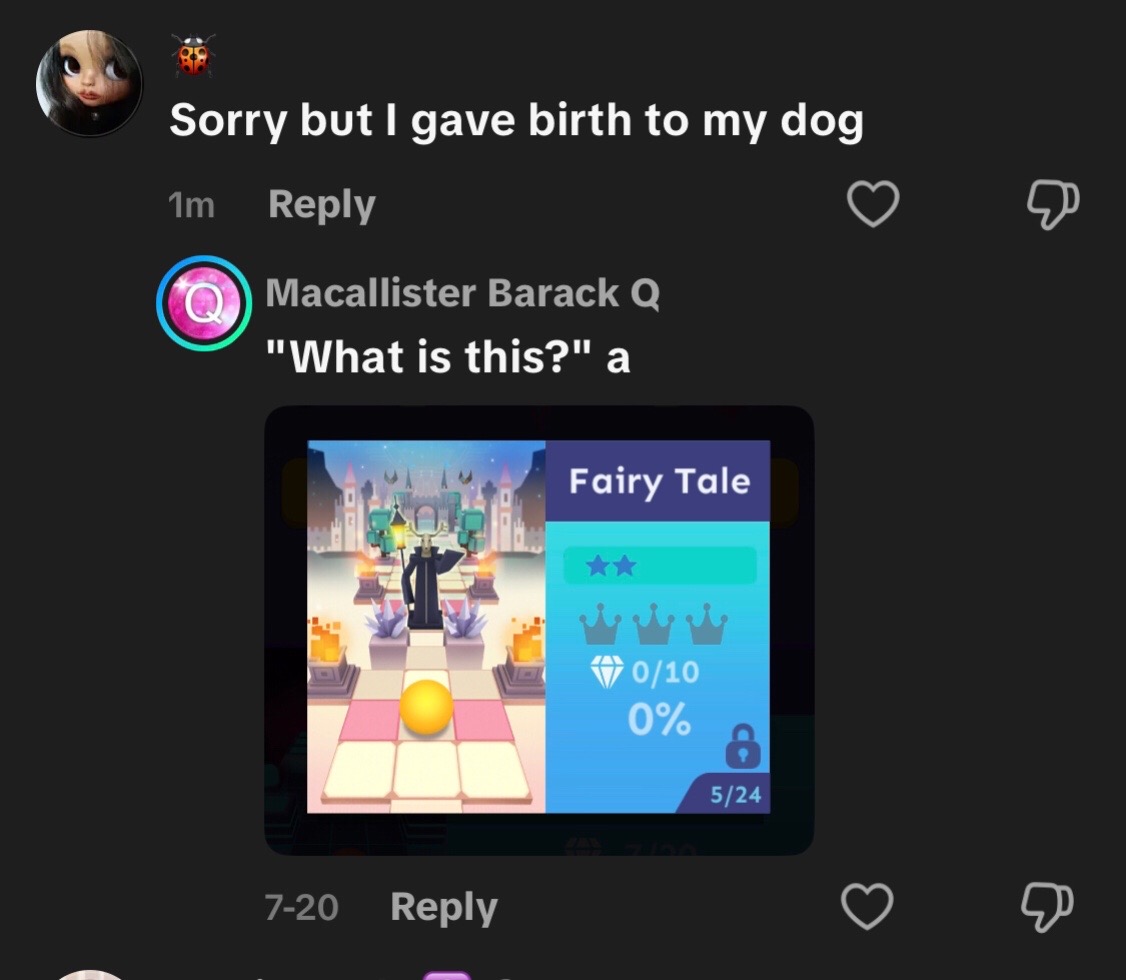Viewport: 1126px width, 980px height.
Task: Reply to Macallister Barack Q's comment
Action: [444, 907]
